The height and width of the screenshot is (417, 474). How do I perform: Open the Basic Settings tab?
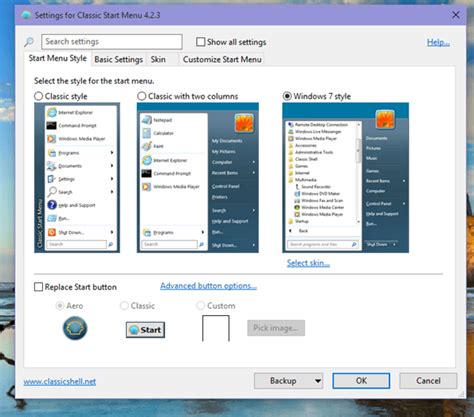pos(118,60)
